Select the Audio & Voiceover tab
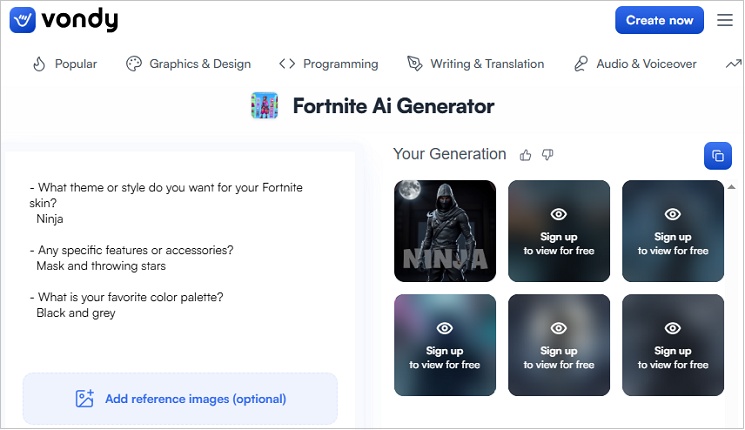This screenshot has height=430, width=745. [634, 64]
